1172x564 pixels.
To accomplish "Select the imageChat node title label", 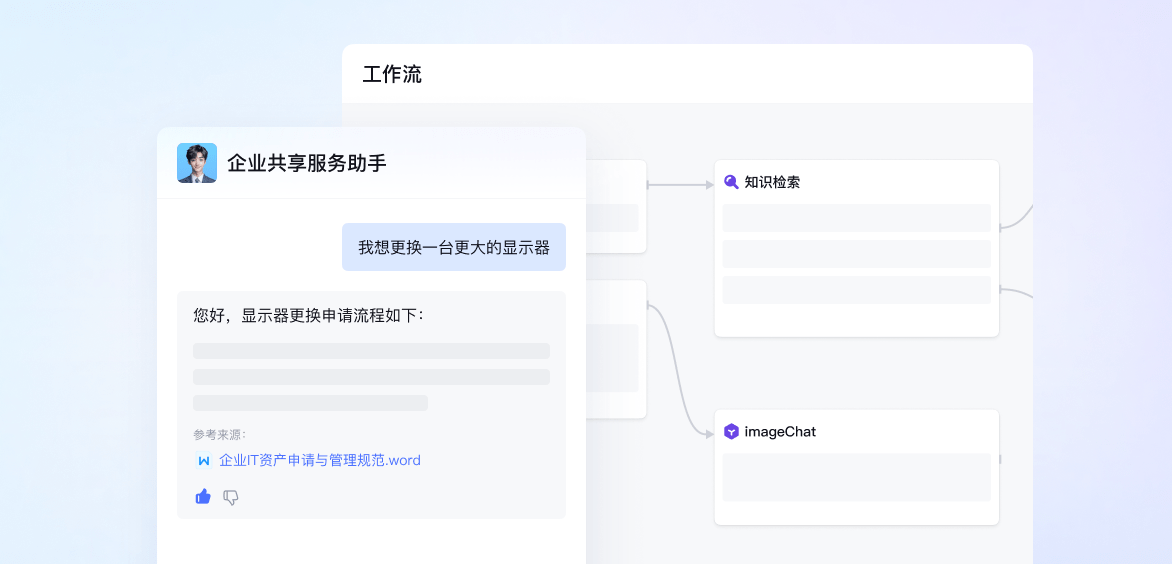I will [780, 432].
